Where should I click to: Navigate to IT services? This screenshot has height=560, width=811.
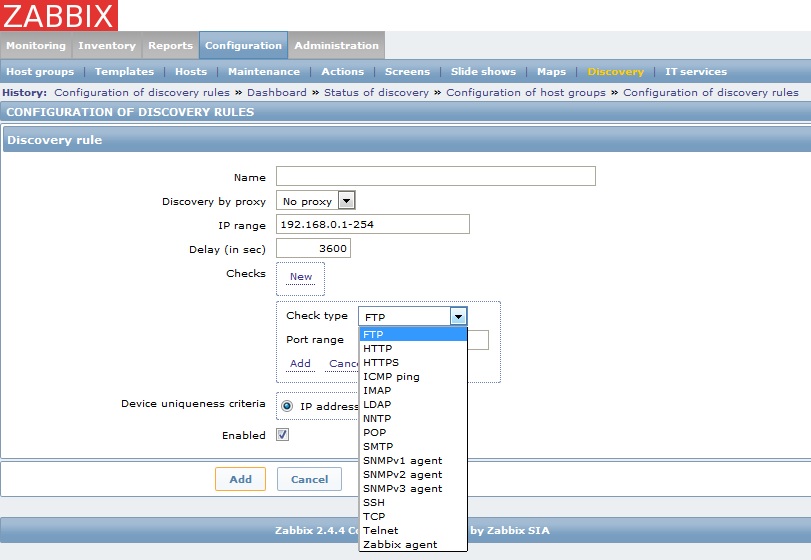(x=696, y=72)
